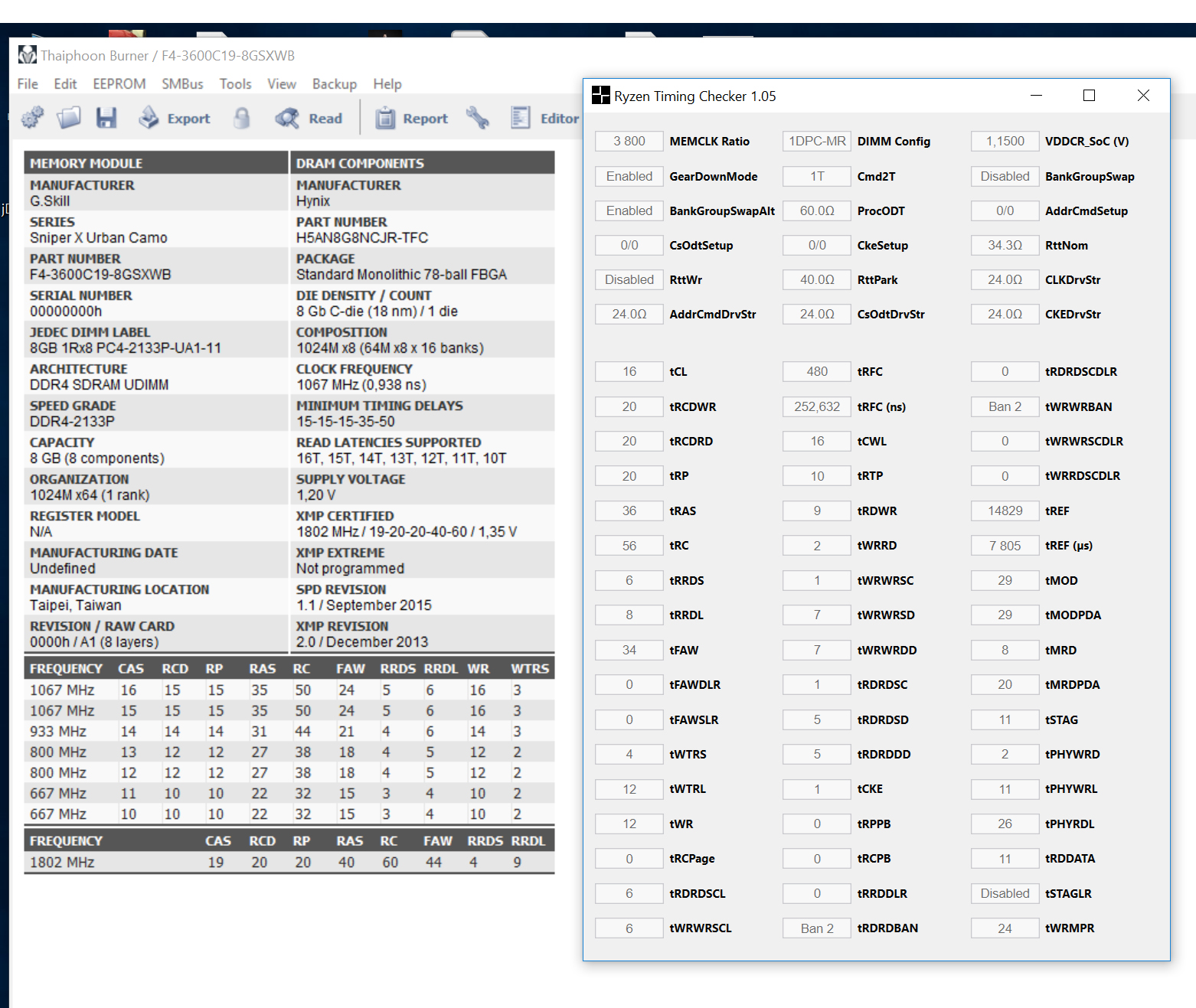
Task: Select the JEDEC label '8GB 1Rx8 PC4-2133P-UA1-11'
Action: [x=126, y=347]
